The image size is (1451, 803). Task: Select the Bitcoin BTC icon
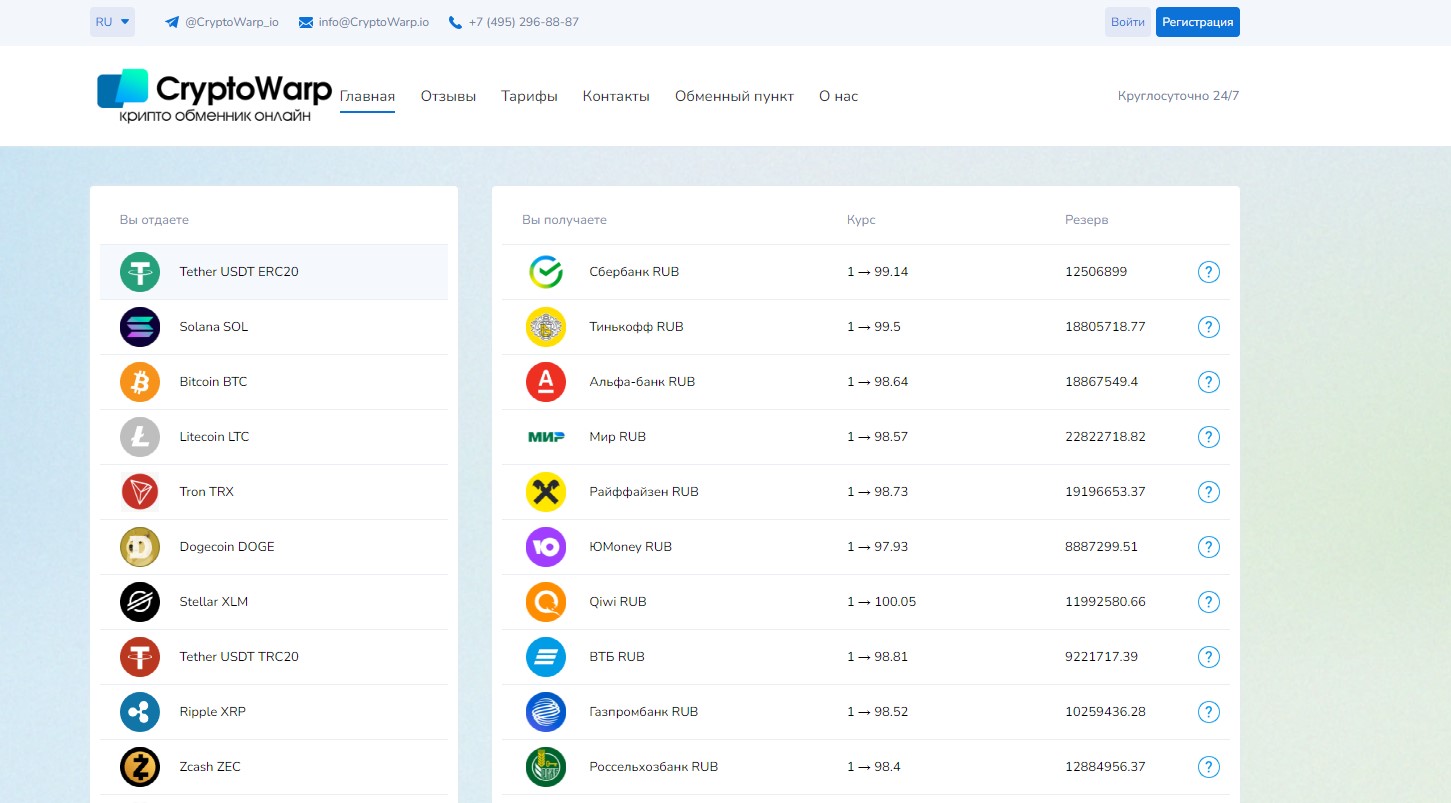[140, 382]
